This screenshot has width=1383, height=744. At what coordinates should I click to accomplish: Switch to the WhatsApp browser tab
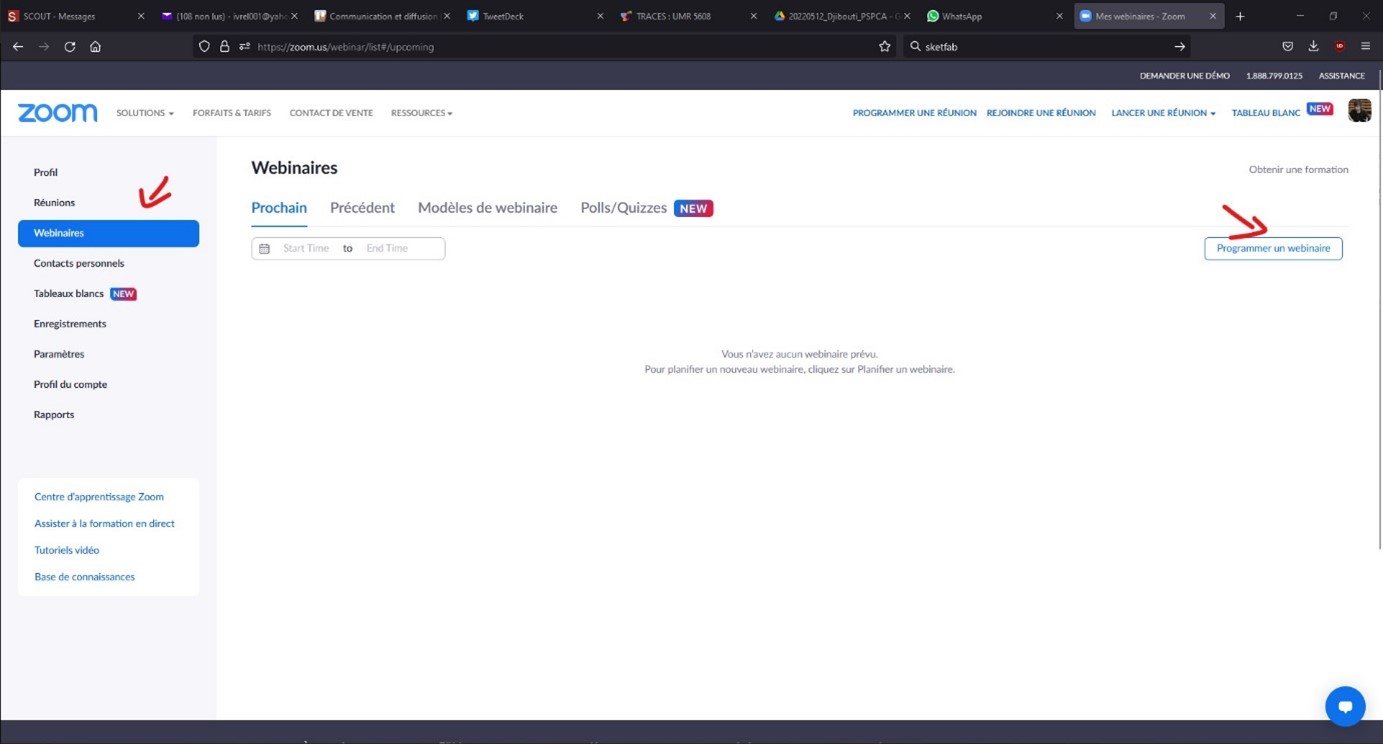[962, 16]
